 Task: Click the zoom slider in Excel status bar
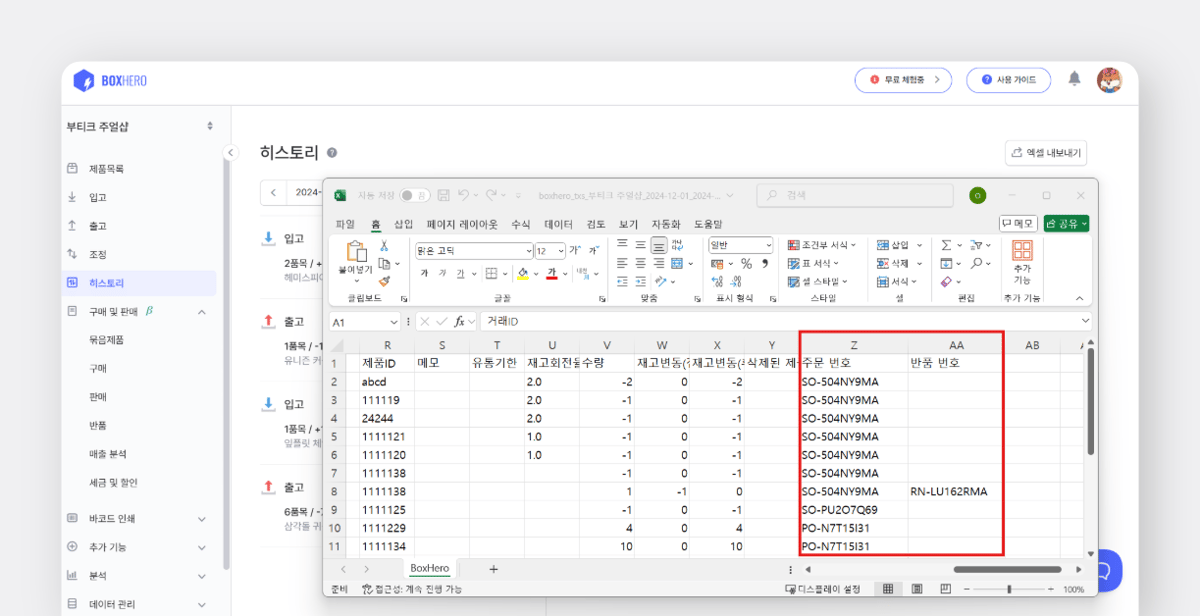pyautogui.click(x=1009, y=589)
